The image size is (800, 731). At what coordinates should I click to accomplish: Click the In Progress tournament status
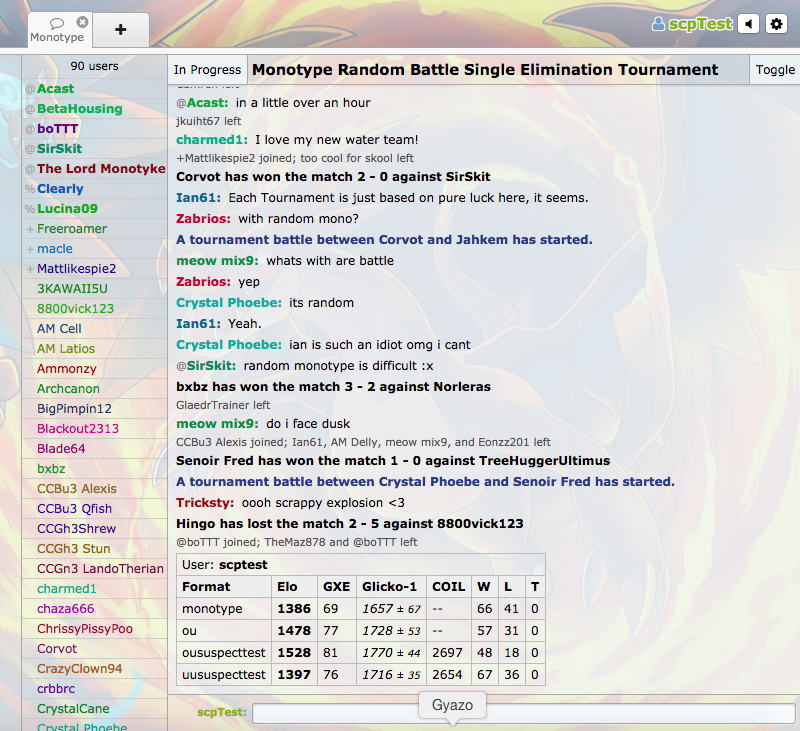[207, 70]
